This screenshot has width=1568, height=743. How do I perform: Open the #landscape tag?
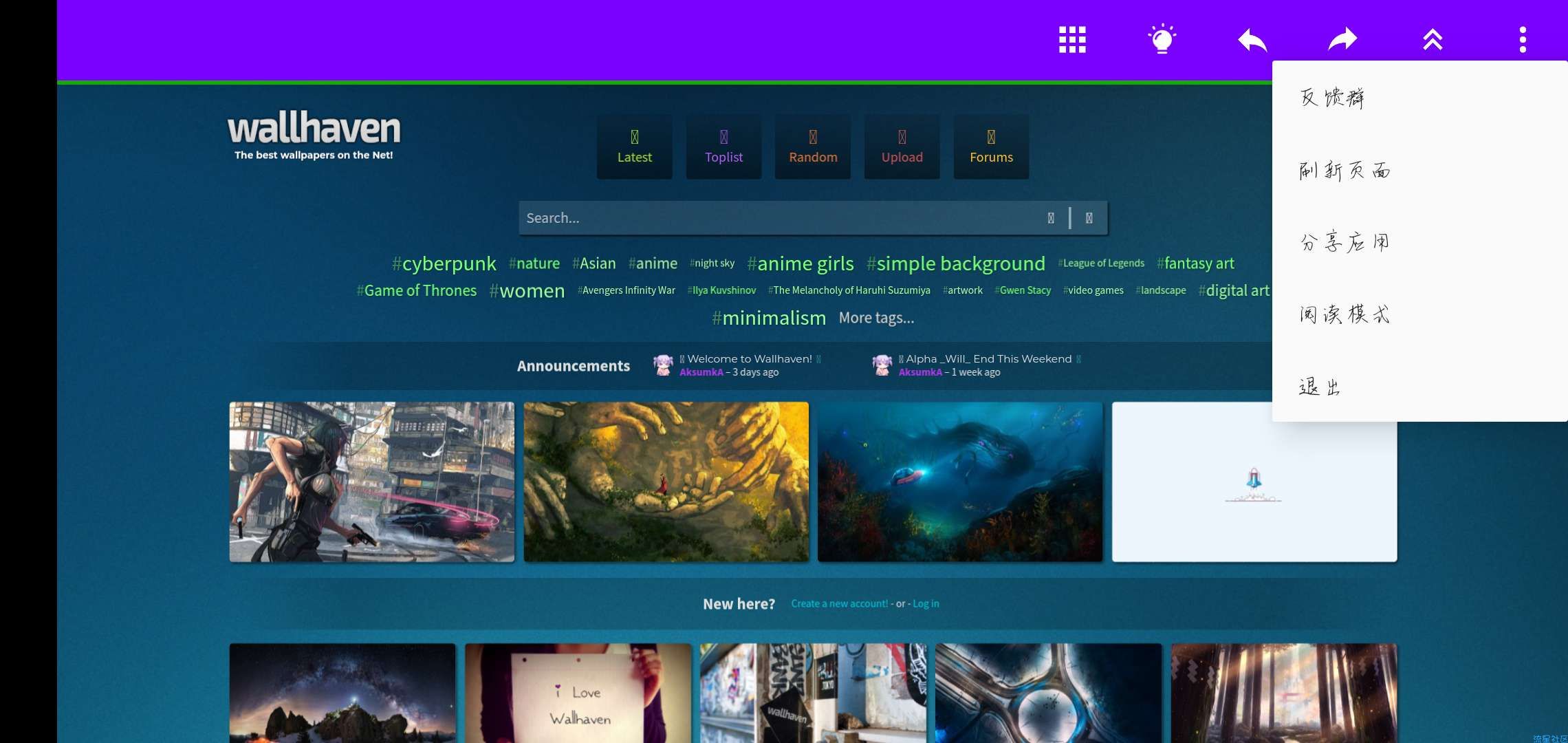pos(1161,290)
